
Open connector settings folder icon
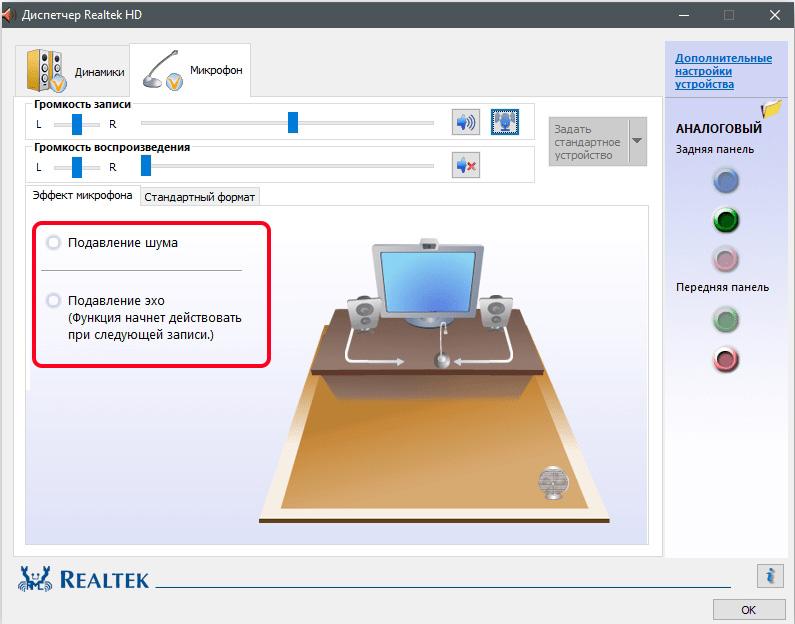coord(771,108)
